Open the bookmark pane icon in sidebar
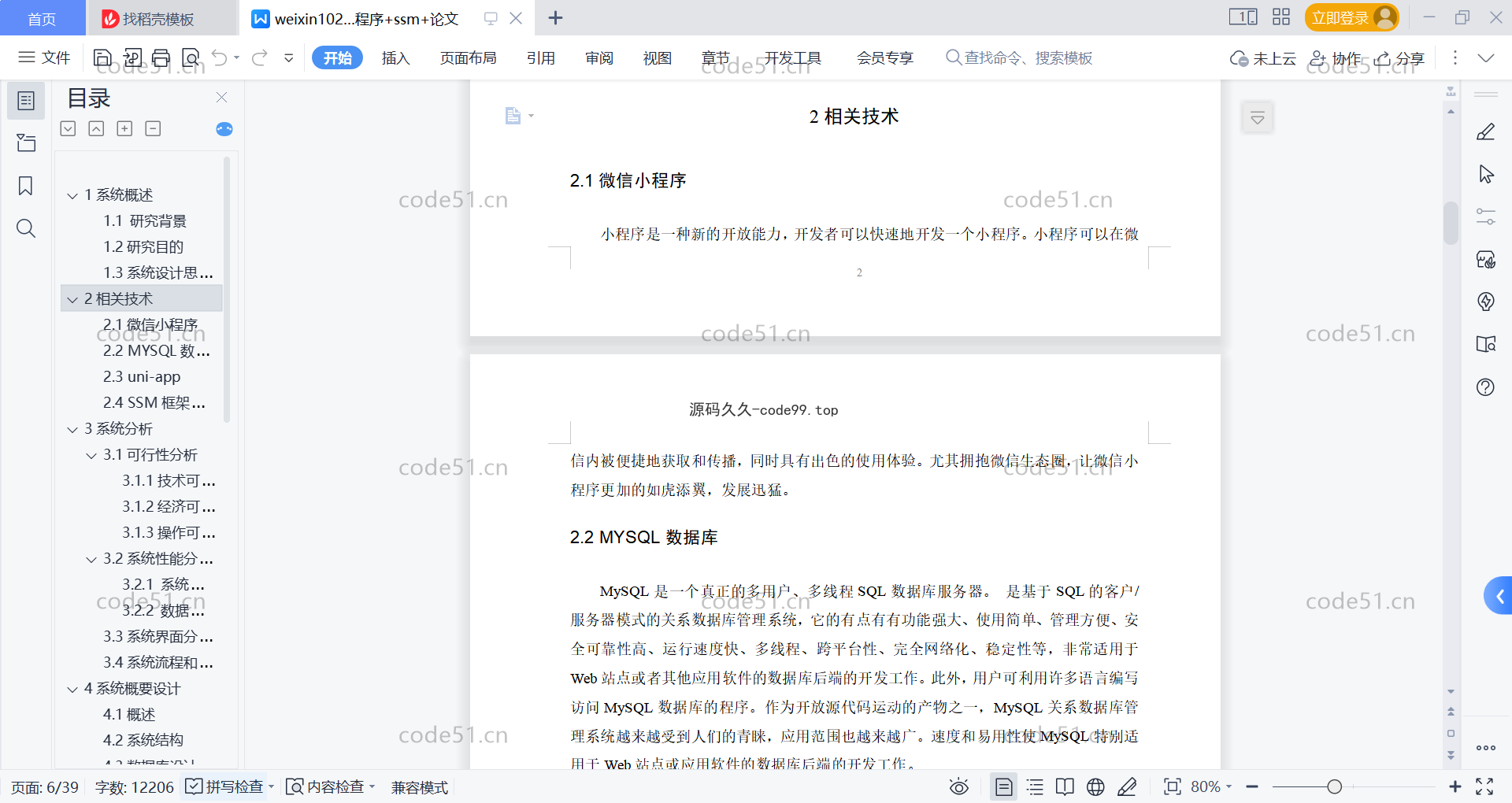This screenshot has height=803, width=1512. coord(26,186)
